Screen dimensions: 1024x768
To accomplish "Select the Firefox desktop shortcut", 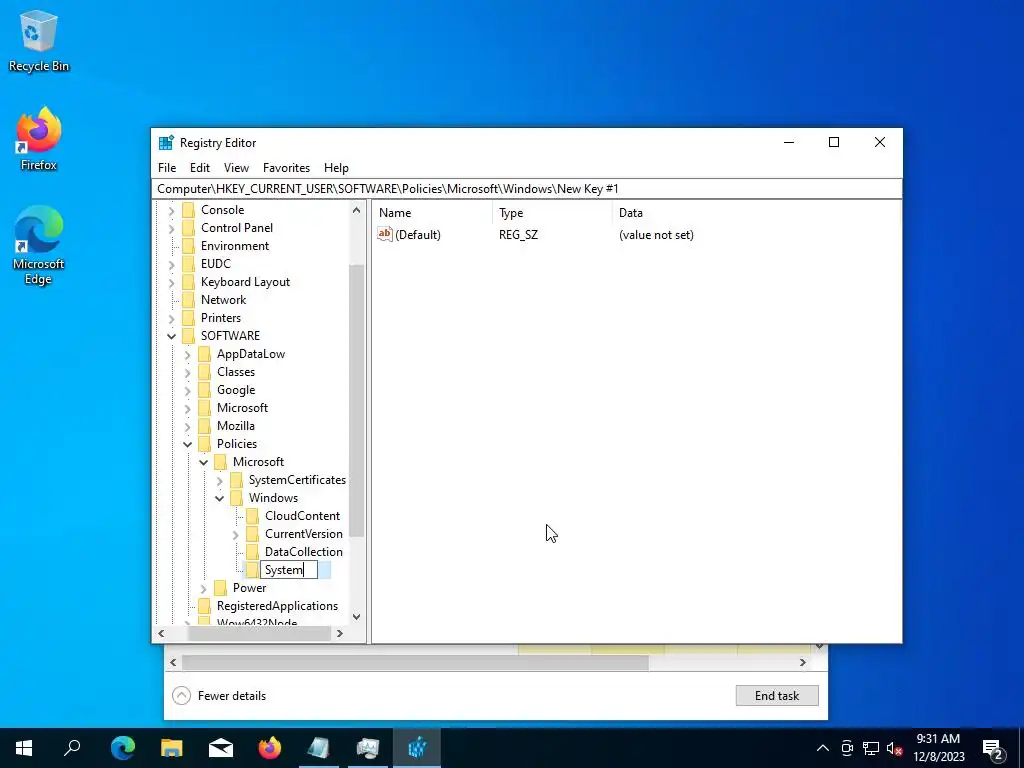I will point(39,140).
